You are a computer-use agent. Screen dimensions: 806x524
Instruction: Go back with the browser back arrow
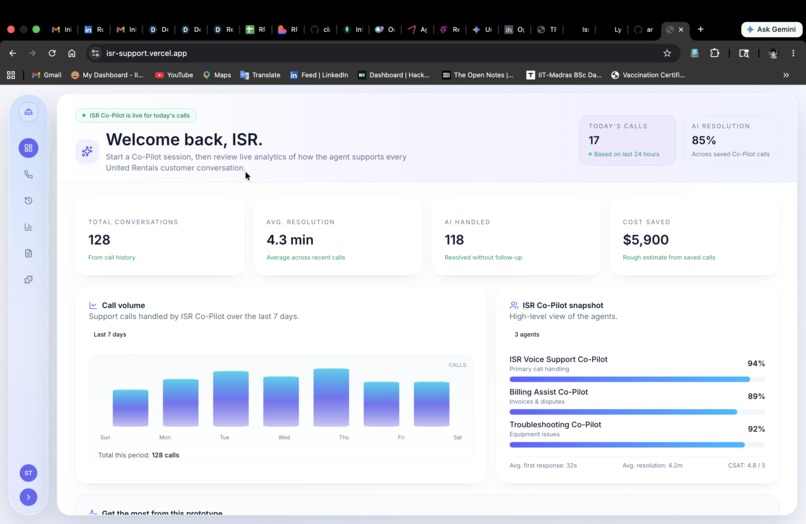click(x=12, y=53)
